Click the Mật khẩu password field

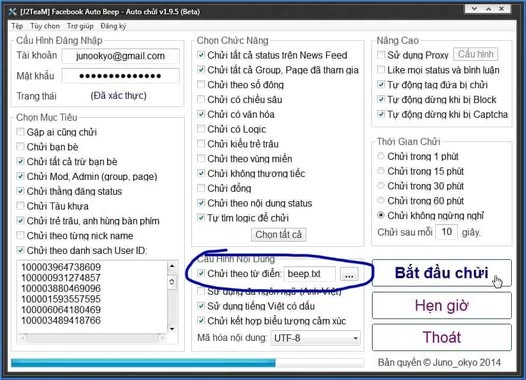(x=120, y=76)
